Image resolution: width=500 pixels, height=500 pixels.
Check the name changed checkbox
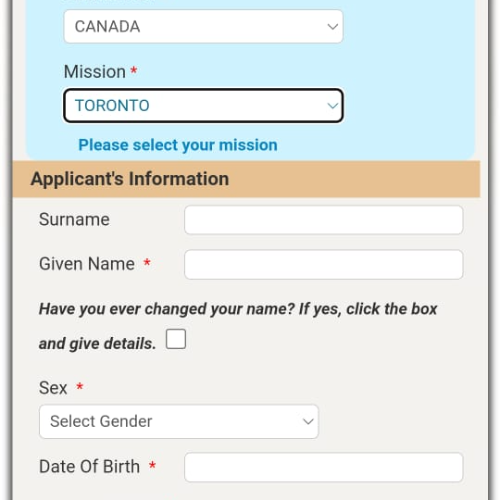176,339
